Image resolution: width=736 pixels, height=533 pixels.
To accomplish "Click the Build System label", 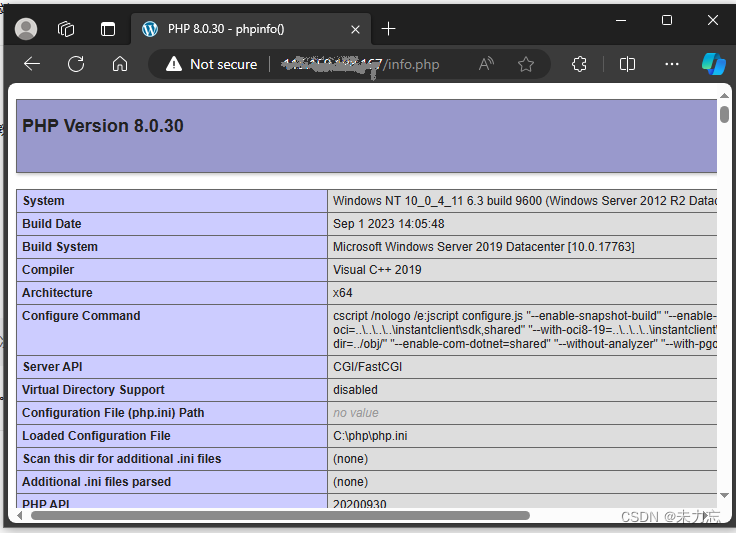I will [60, 247].
